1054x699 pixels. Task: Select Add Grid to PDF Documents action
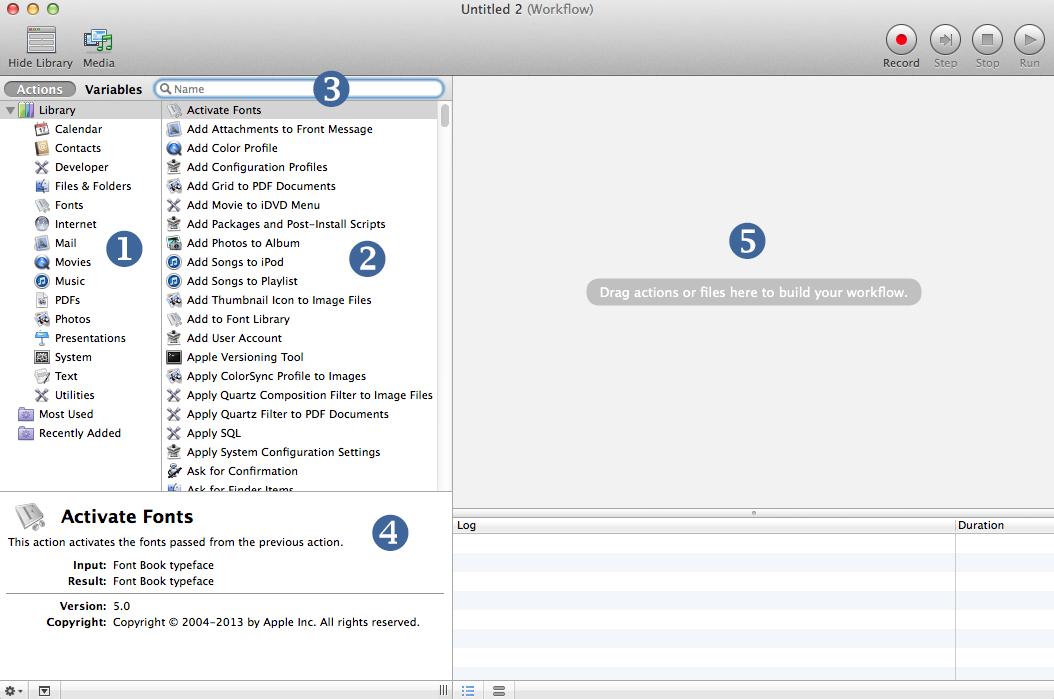[300, 186]
